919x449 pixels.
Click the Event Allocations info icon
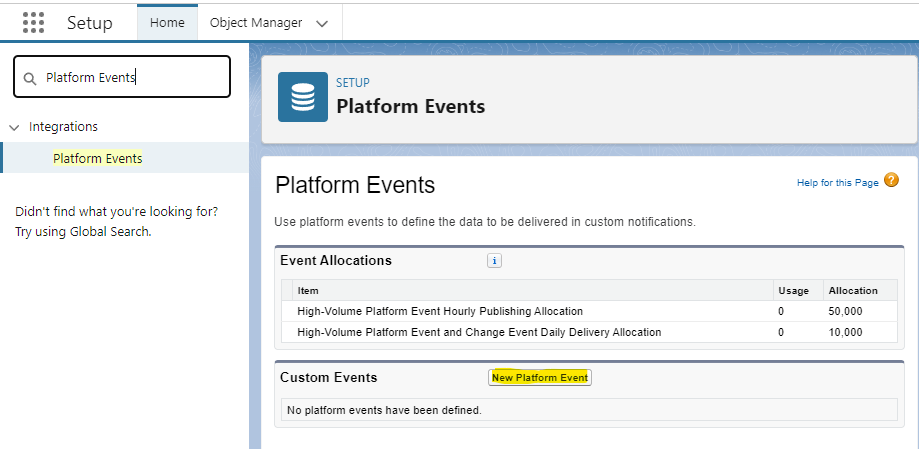494,261
